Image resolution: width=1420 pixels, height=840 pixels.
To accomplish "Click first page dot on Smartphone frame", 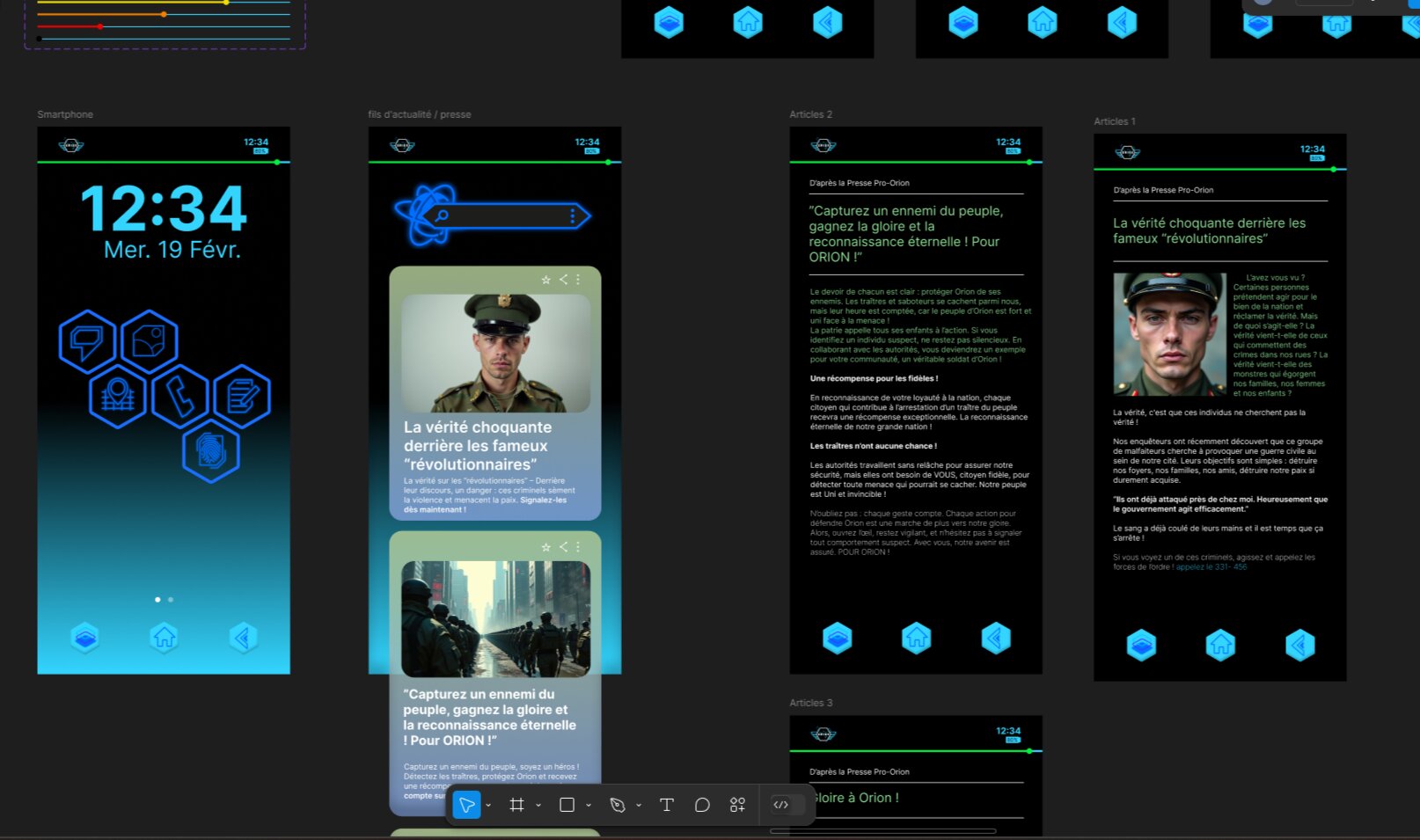I will (157, 599).
